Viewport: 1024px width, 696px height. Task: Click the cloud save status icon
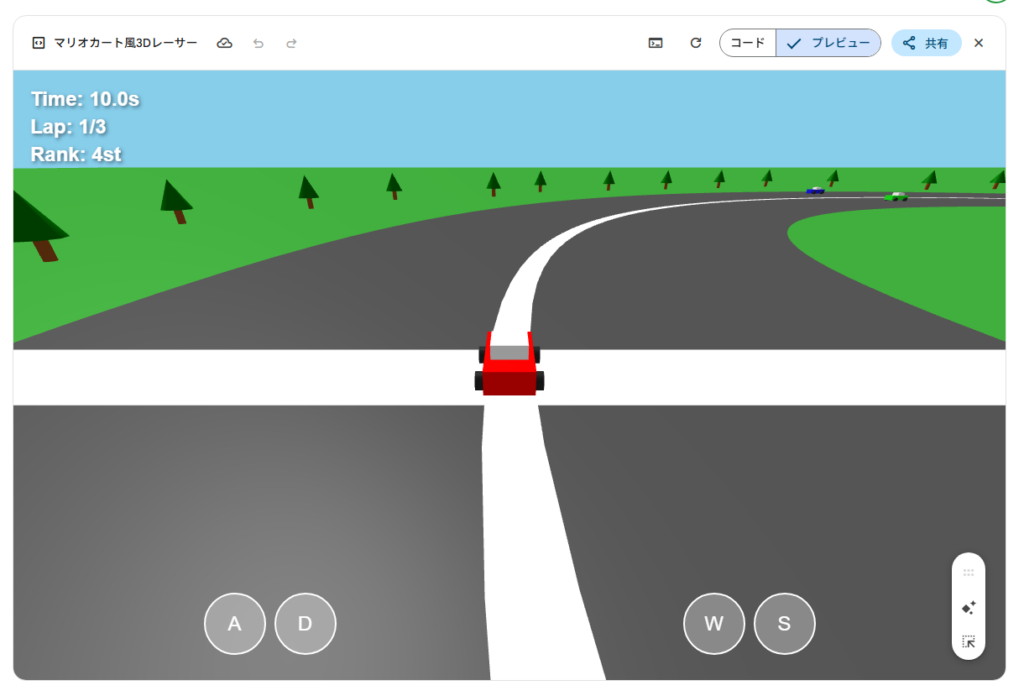[x=225, y=43]
